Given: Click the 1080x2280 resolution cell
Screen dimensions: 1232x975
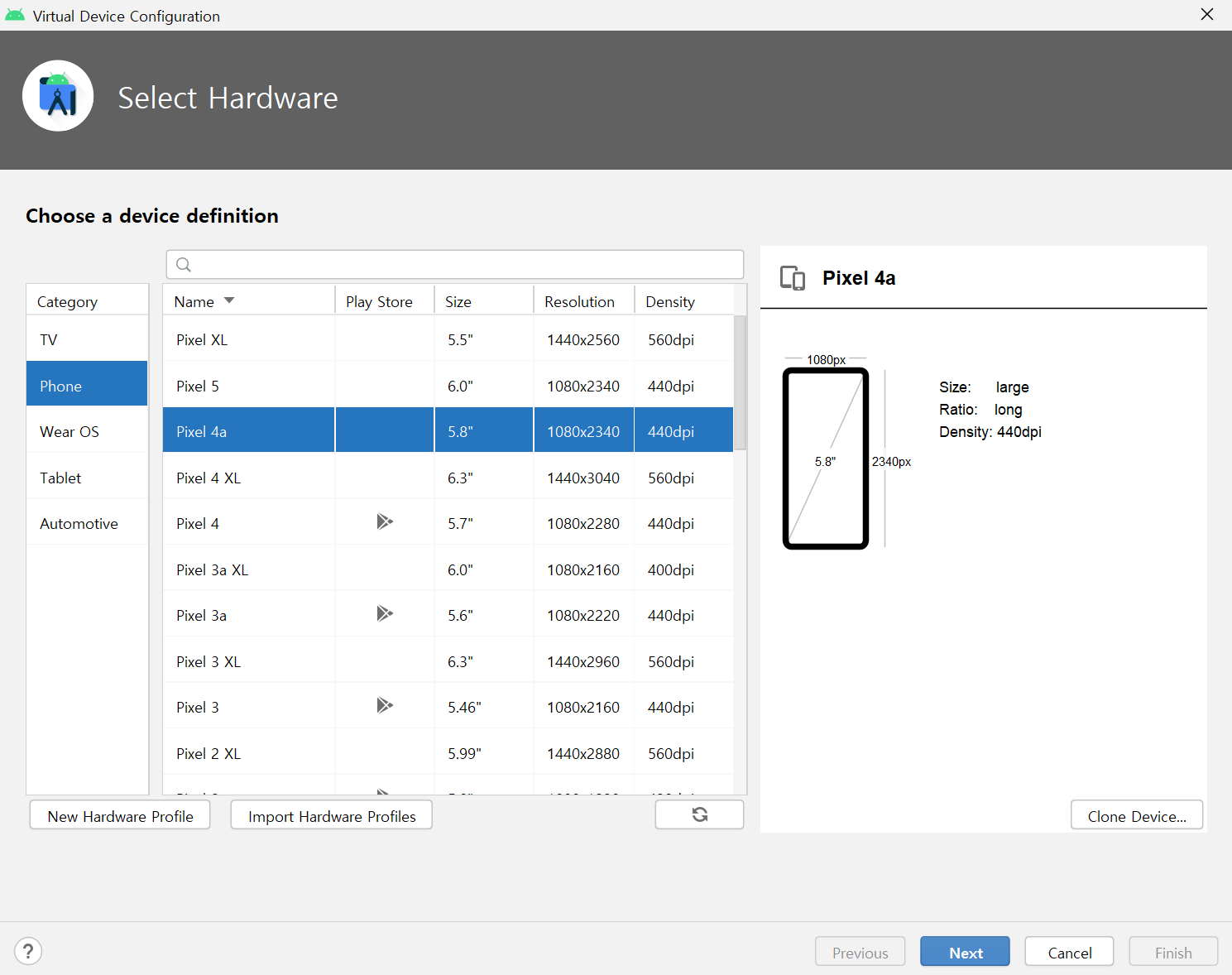Looking at the screenshot, I should click(x=582, y=523).
